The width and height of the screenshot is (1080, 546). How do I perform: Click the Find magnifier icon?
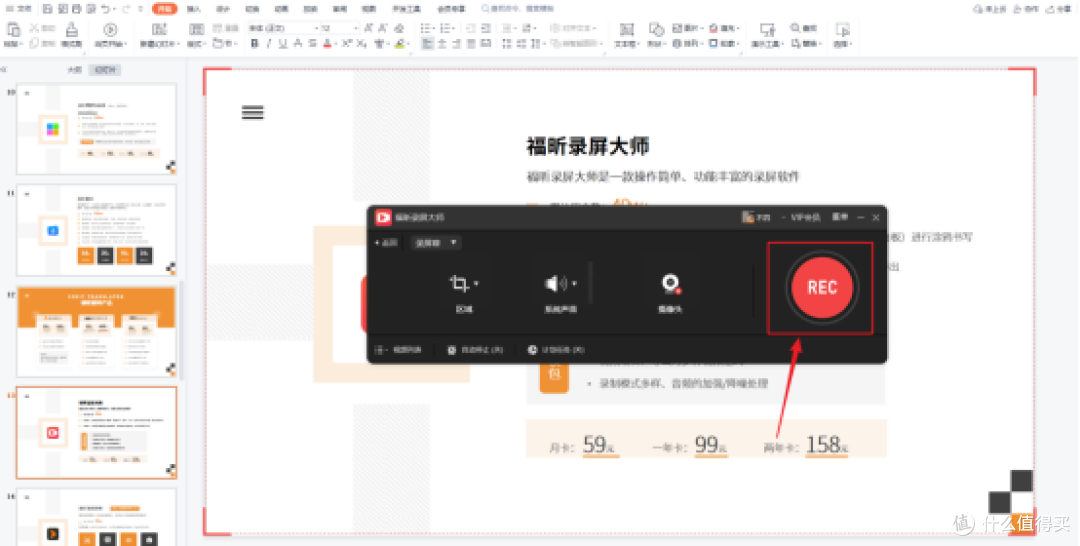pos(796,28)
